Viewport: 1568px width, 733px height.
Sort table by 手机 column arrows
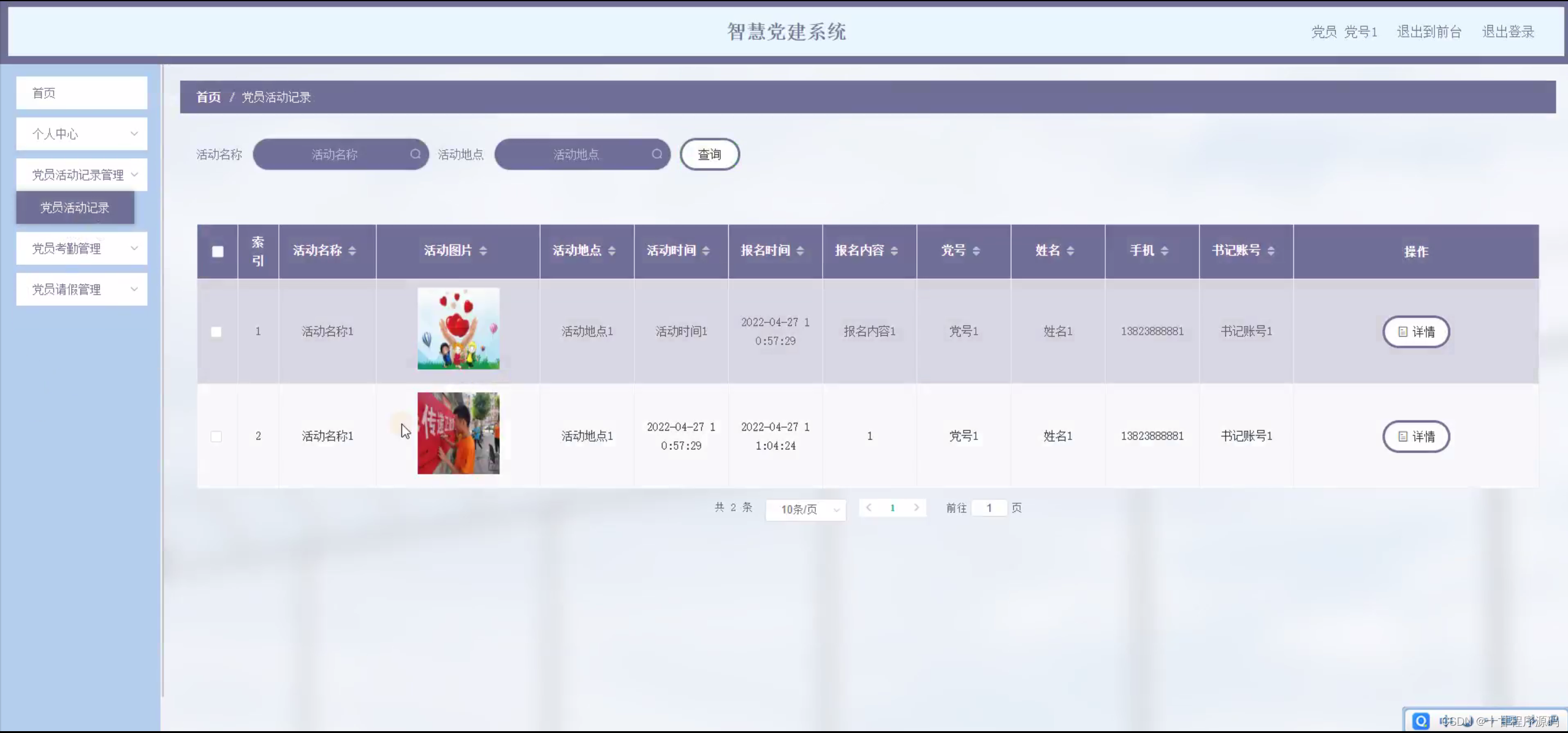point(1164,251)
